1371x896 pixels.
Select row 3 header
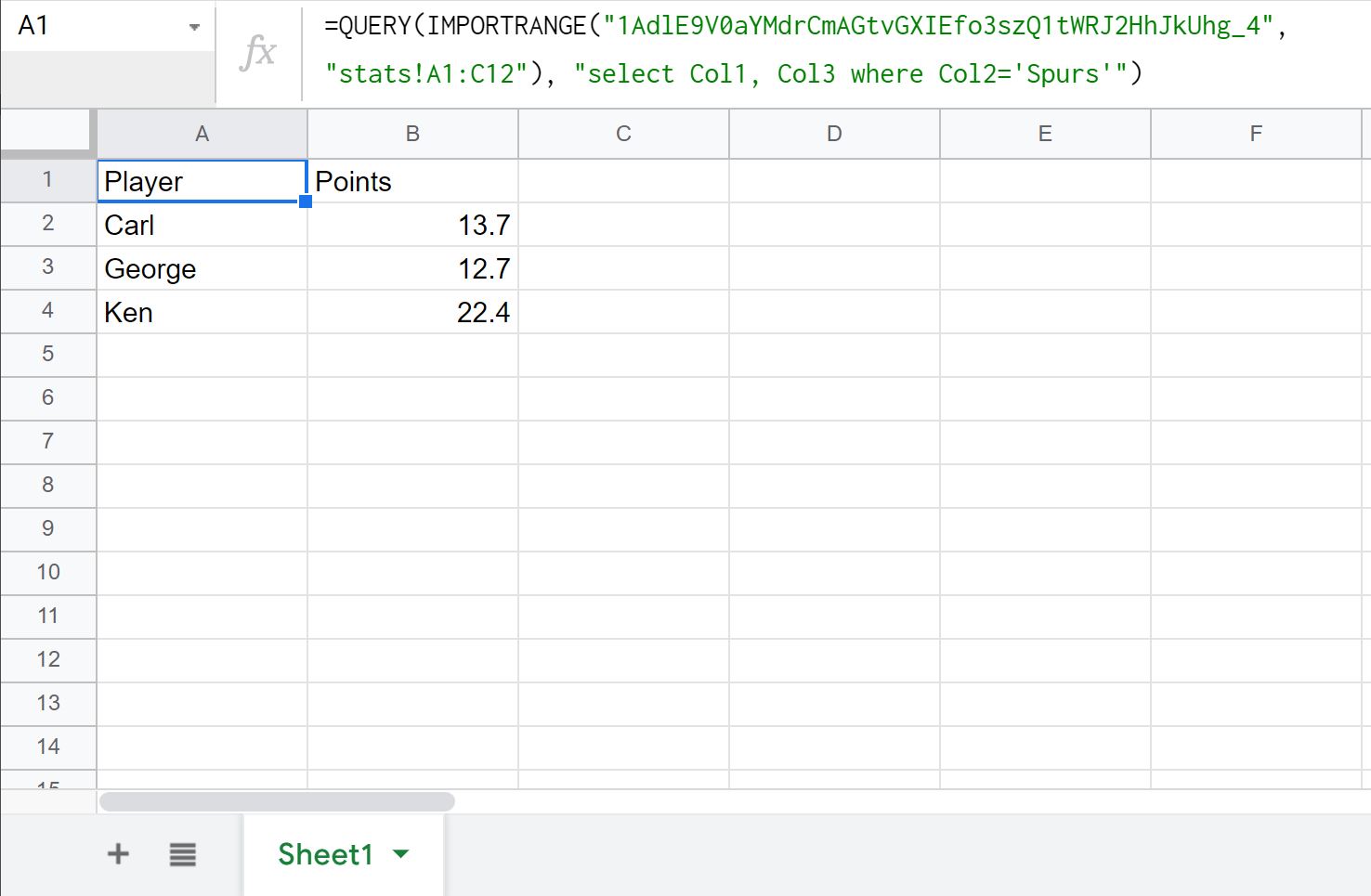tap(48, 268)
